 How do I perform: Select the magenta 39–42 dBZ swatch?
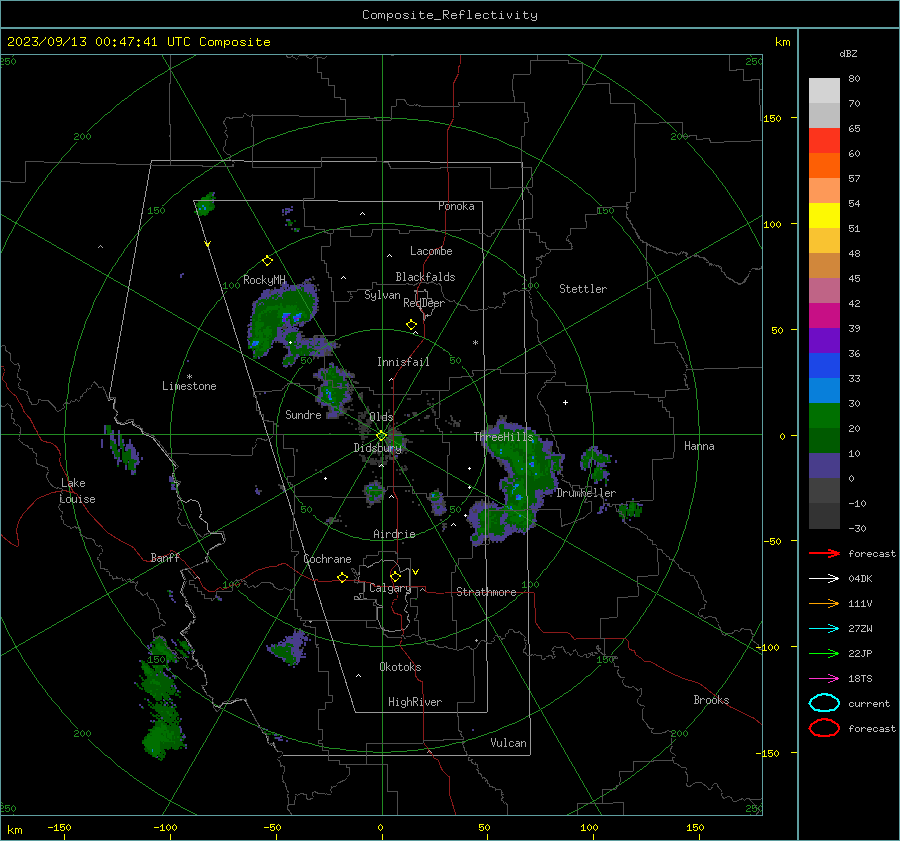point(824,316)
